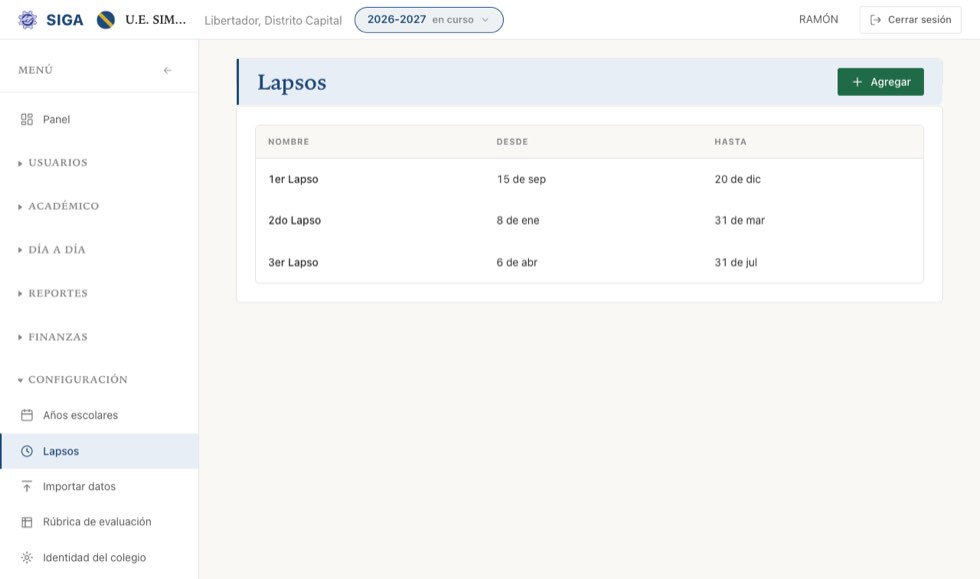Click the start date 15 de sep
The image size is (980, 579).
pyautogui.click(x=521, y=179)
